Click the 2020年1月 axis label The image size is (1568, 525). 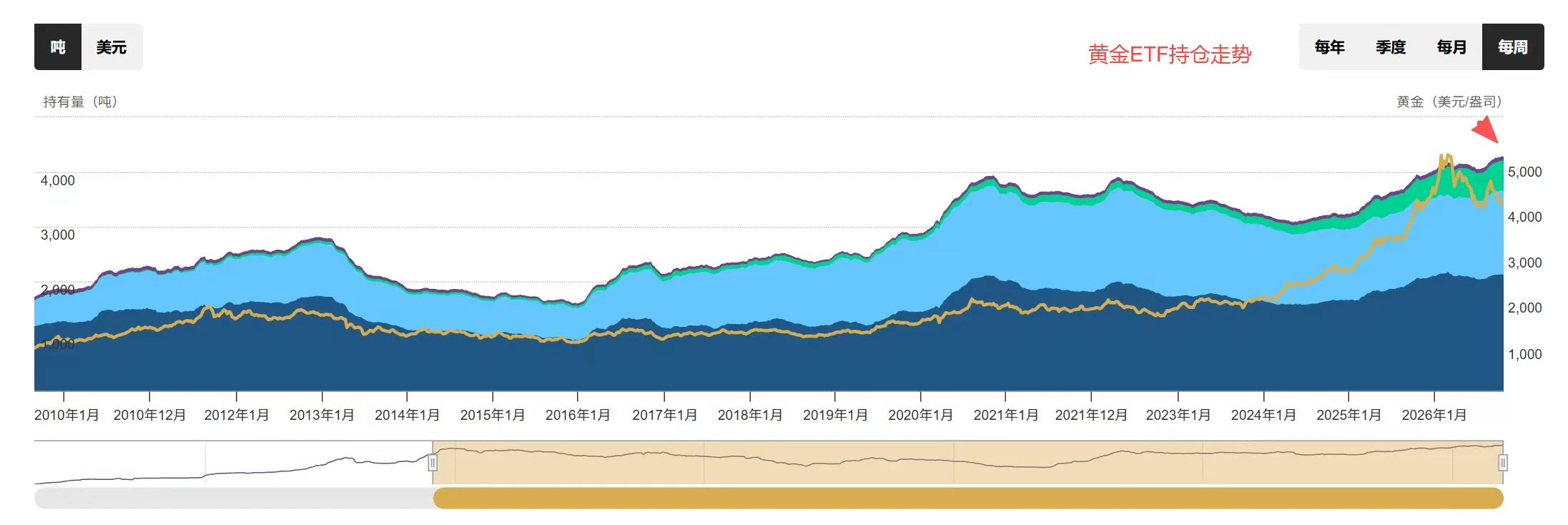pyautogui.click(x=920, y=415)
